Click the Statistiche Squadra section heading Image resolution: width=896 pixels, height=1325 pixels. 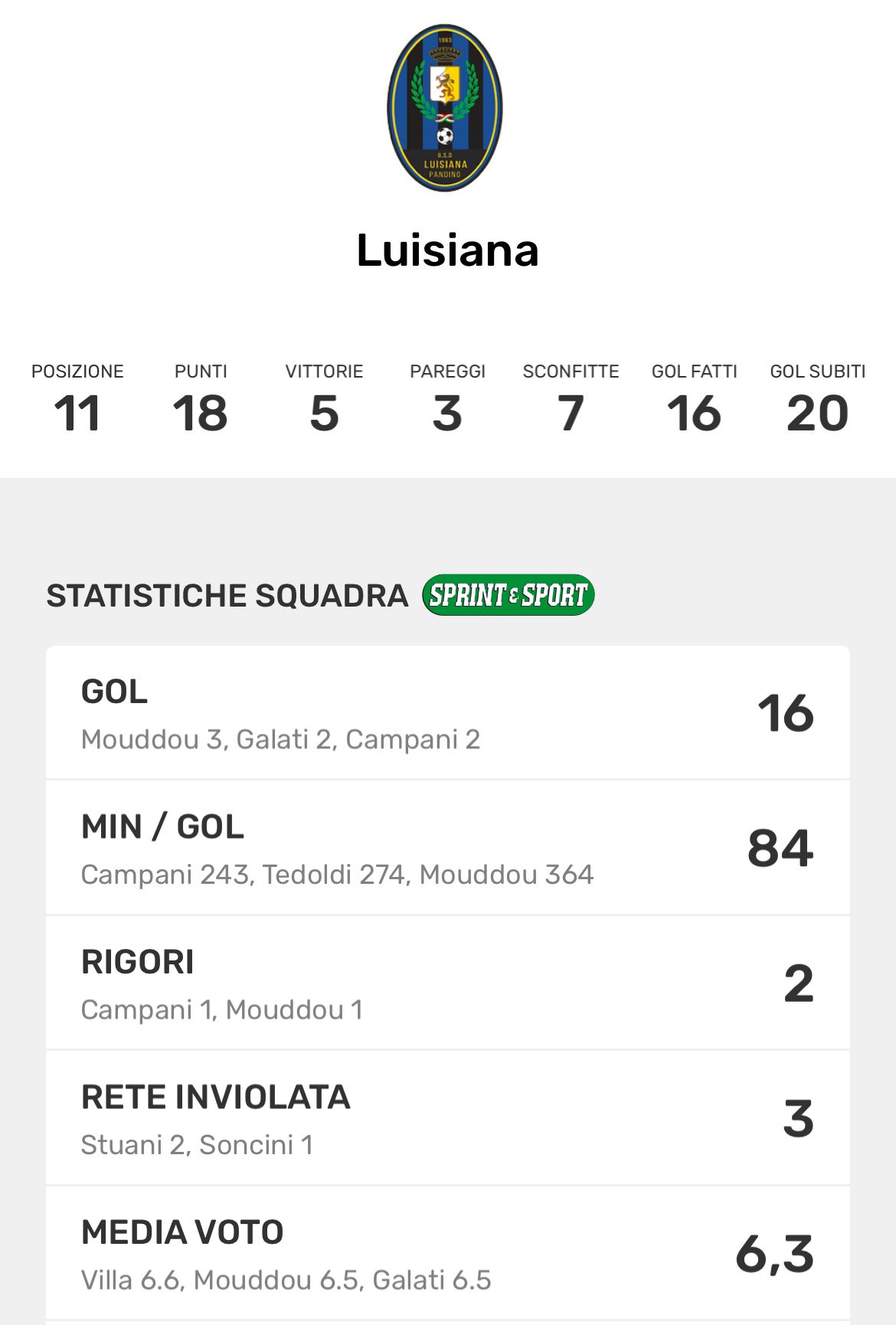227,596
